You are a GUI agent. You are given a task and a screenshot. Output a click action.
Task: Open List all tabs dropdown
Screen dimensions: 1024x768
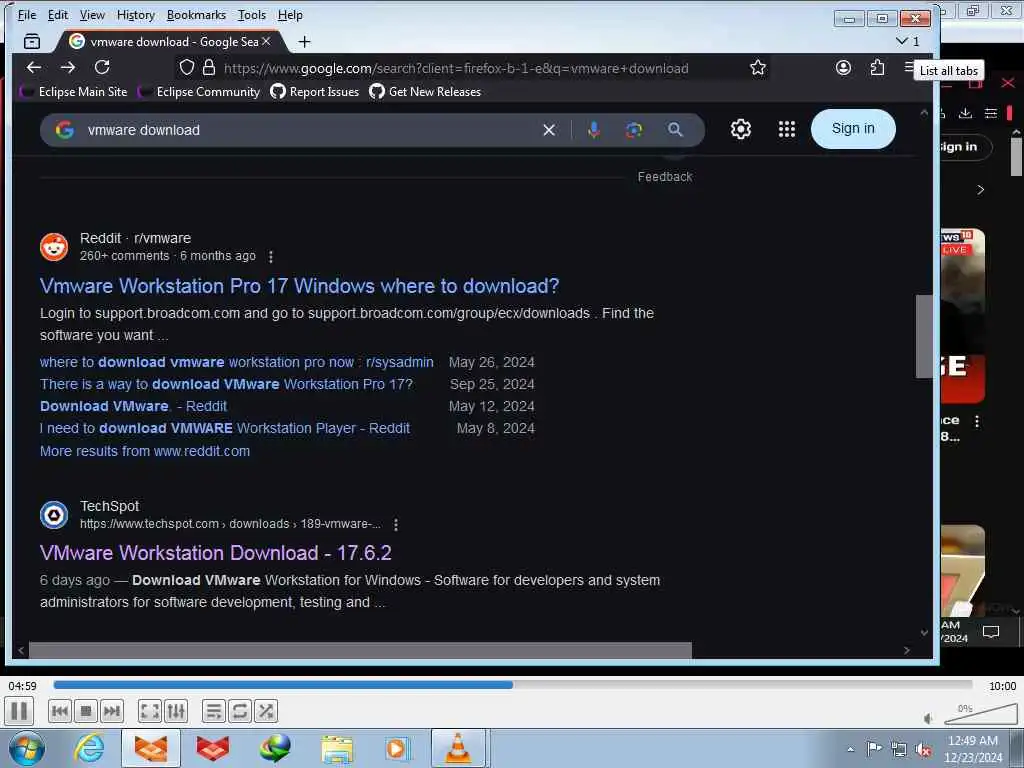coord(908,41)
